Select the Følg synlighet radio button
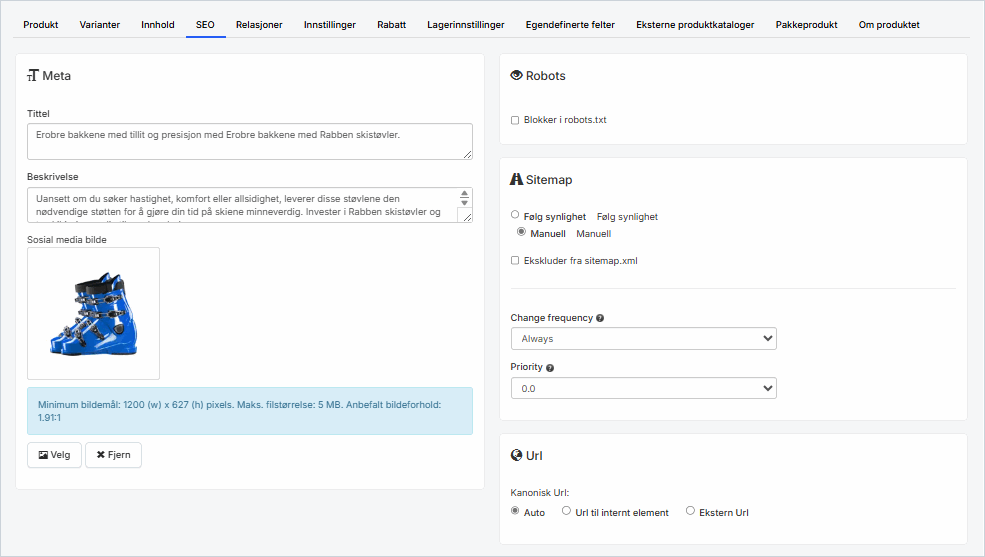Screen dimensions: 985x557 click(x=515, y=215)
